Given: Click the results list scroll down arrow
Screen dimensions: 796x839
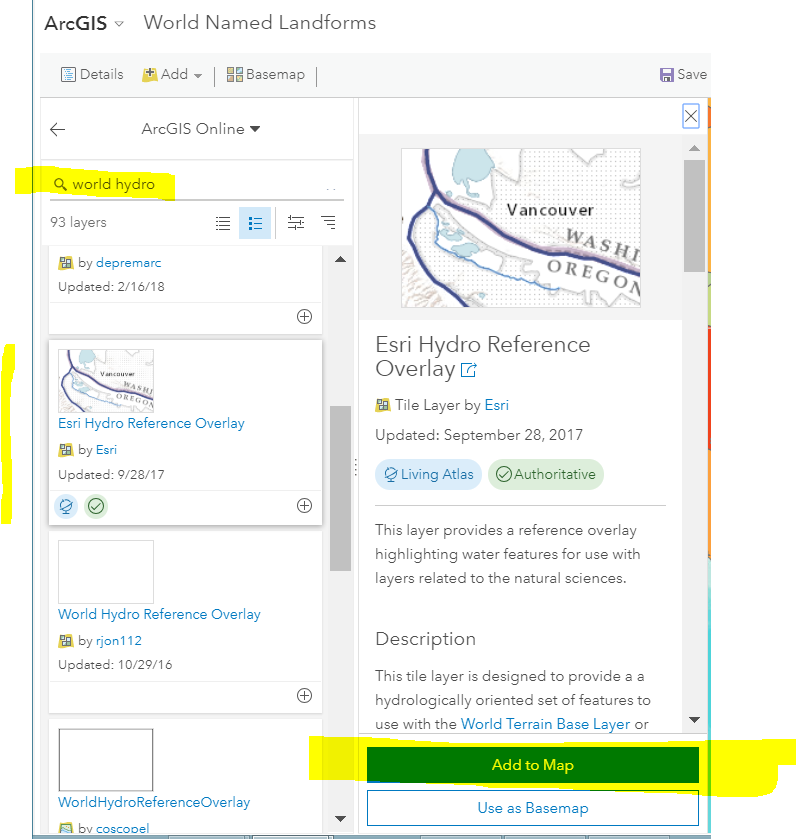Looking at the screenshot, I should (x=340, y=819).
